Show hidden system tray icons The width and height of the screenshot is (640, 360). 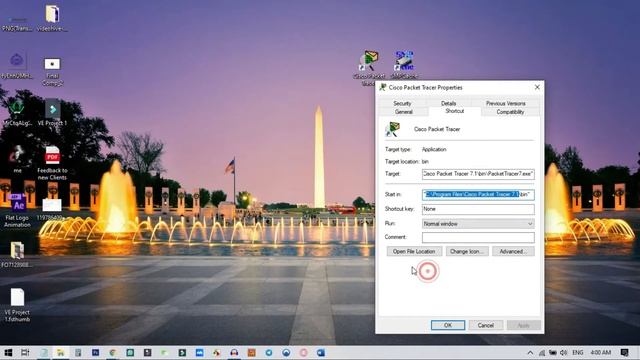530,353
